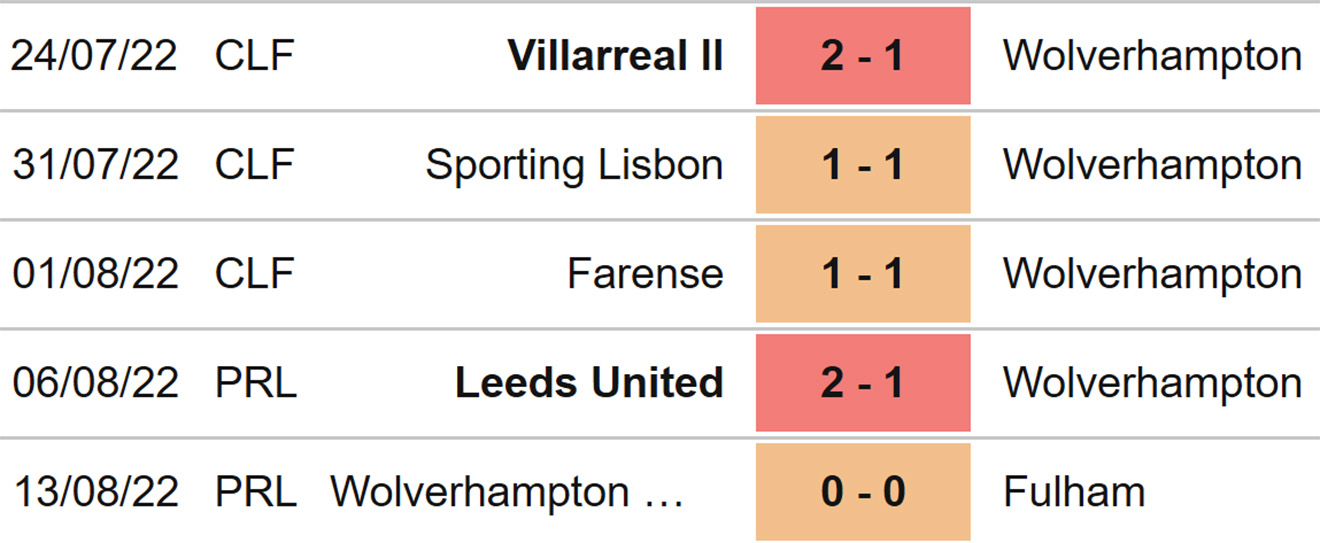Select the 06/08/22 match date
This screenshot has width=1320, height=543.
click(x=94, y=383)
